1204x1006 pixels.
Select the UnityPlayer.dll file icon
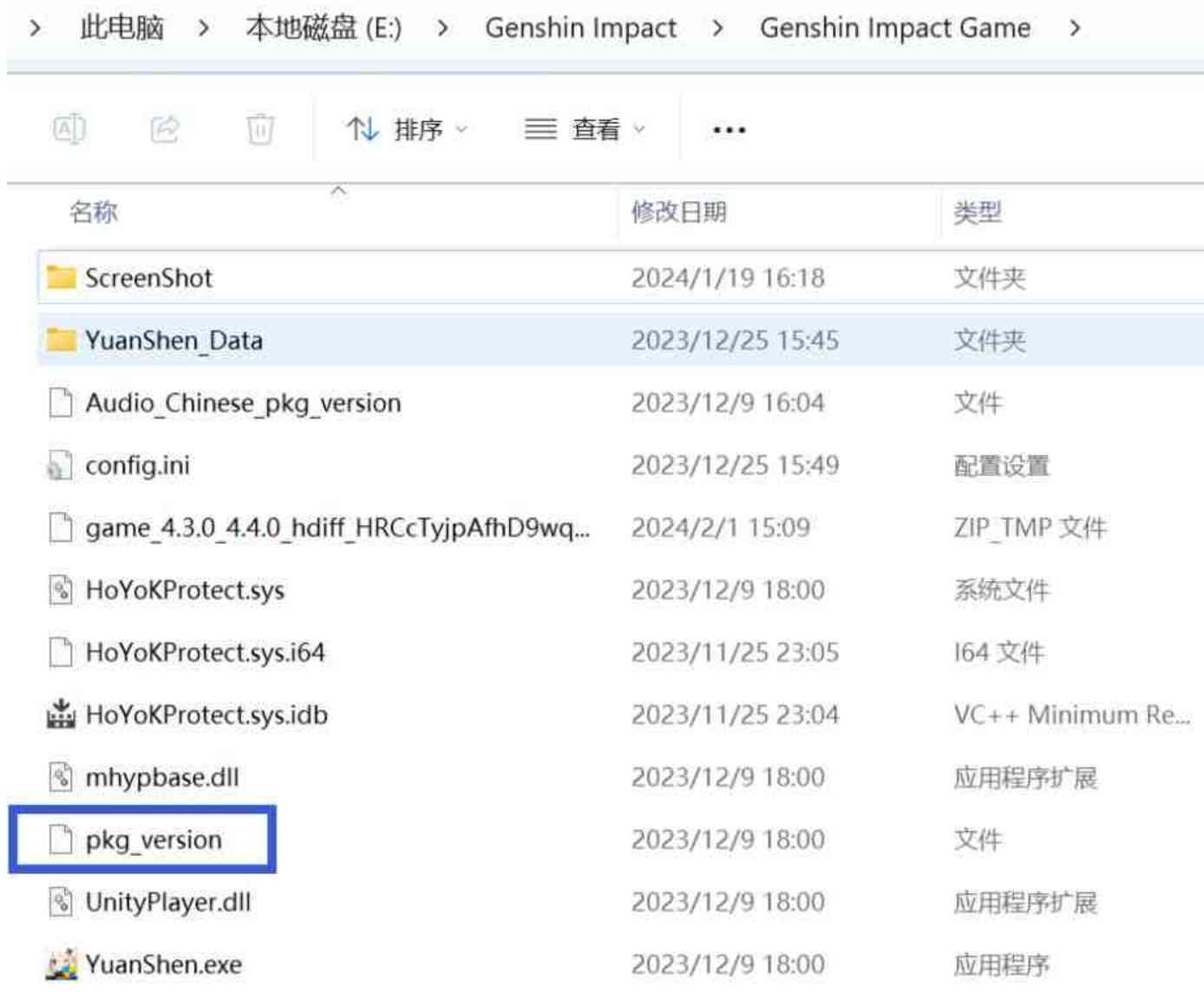tap(61, 902)
